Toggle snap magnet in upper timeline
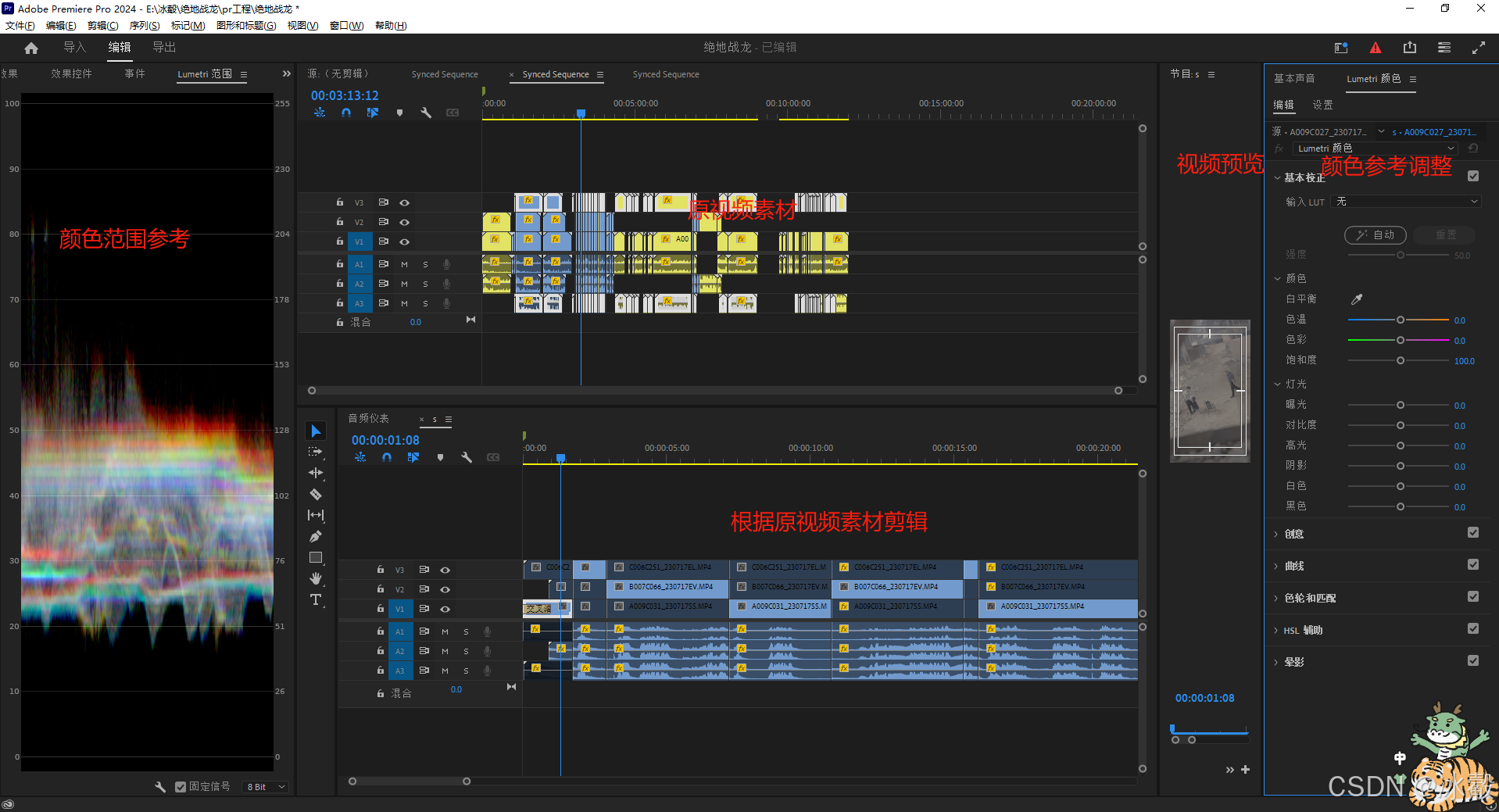Image resolution: width=1499 pixels, height=812 pixels. click(x=346, y=113)
